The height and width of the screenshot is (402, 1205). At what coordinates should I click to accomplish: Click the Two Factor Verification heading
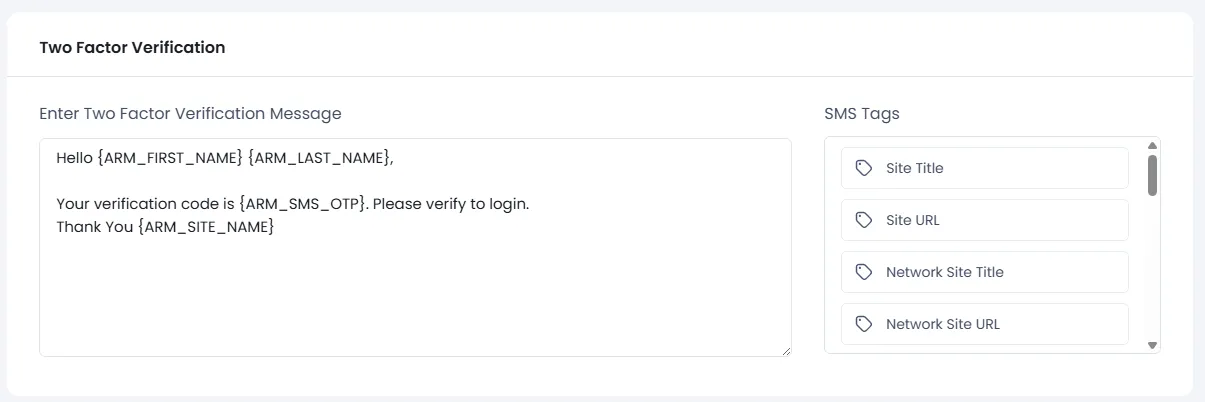point(132,47)
